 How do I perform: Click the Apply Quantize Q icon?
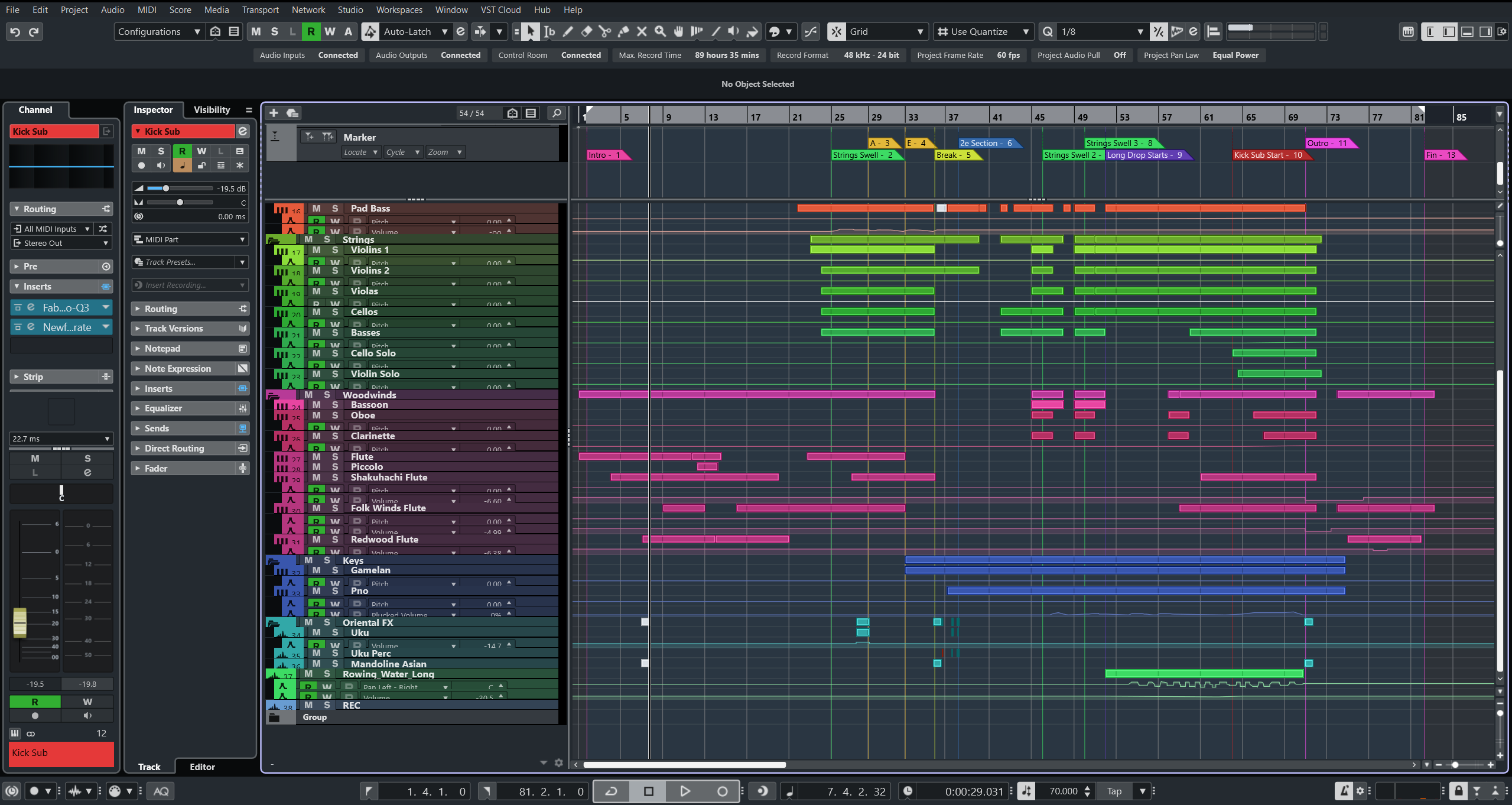pos(1048,32)
